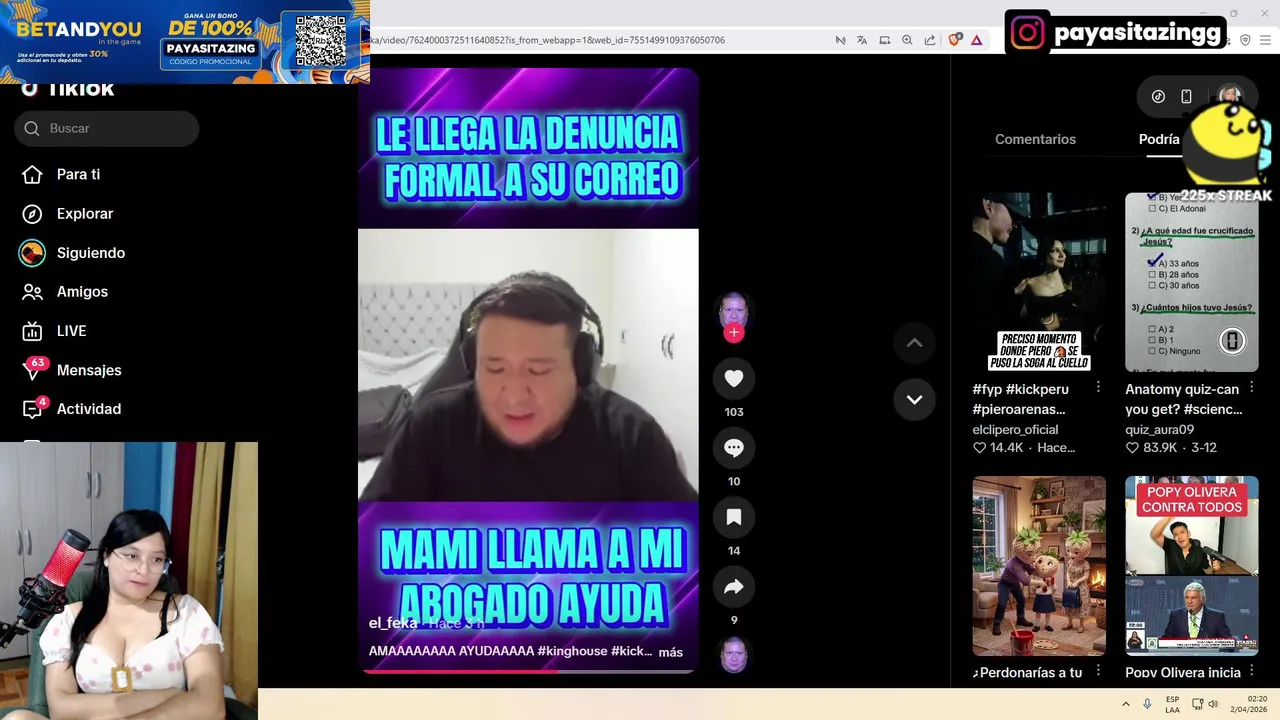Open the Piero soga al cuello video thumbnail
The image size is (1280, 720).
coord(1039,282)
